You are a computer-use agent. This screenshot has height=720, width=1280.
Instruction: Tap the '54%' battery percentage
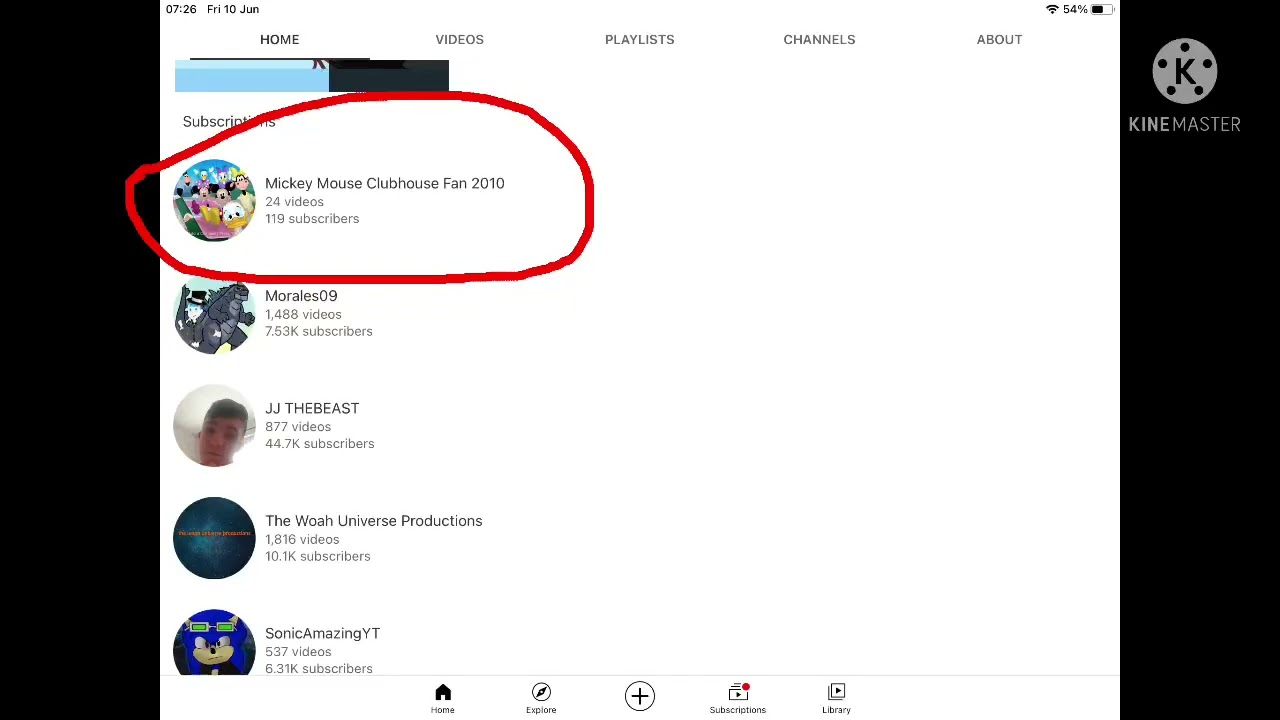pyautogui.click(x=1075, y=9)
